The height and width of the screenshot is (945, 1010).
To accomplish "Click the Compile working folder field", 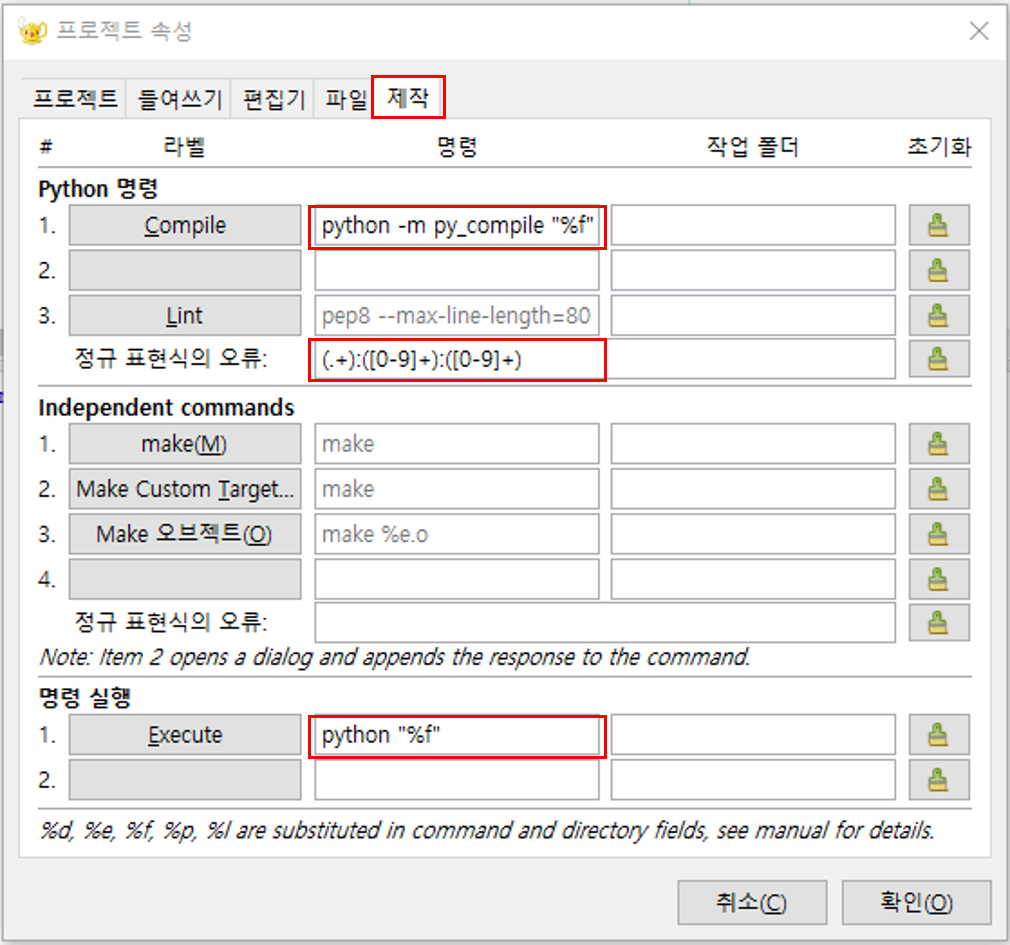I will tap(753, 225).
